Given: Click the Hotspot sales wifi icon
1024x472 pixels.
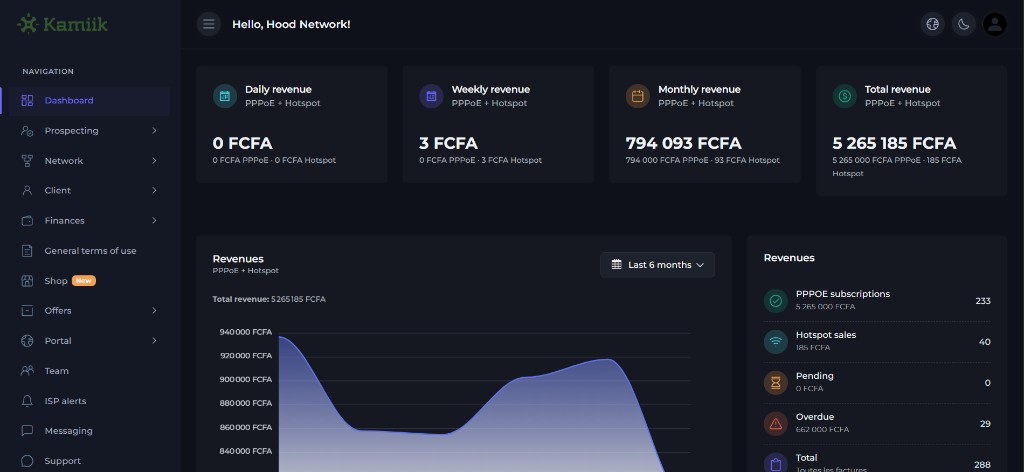Looking at the screenshot, I should coord(776,341).
